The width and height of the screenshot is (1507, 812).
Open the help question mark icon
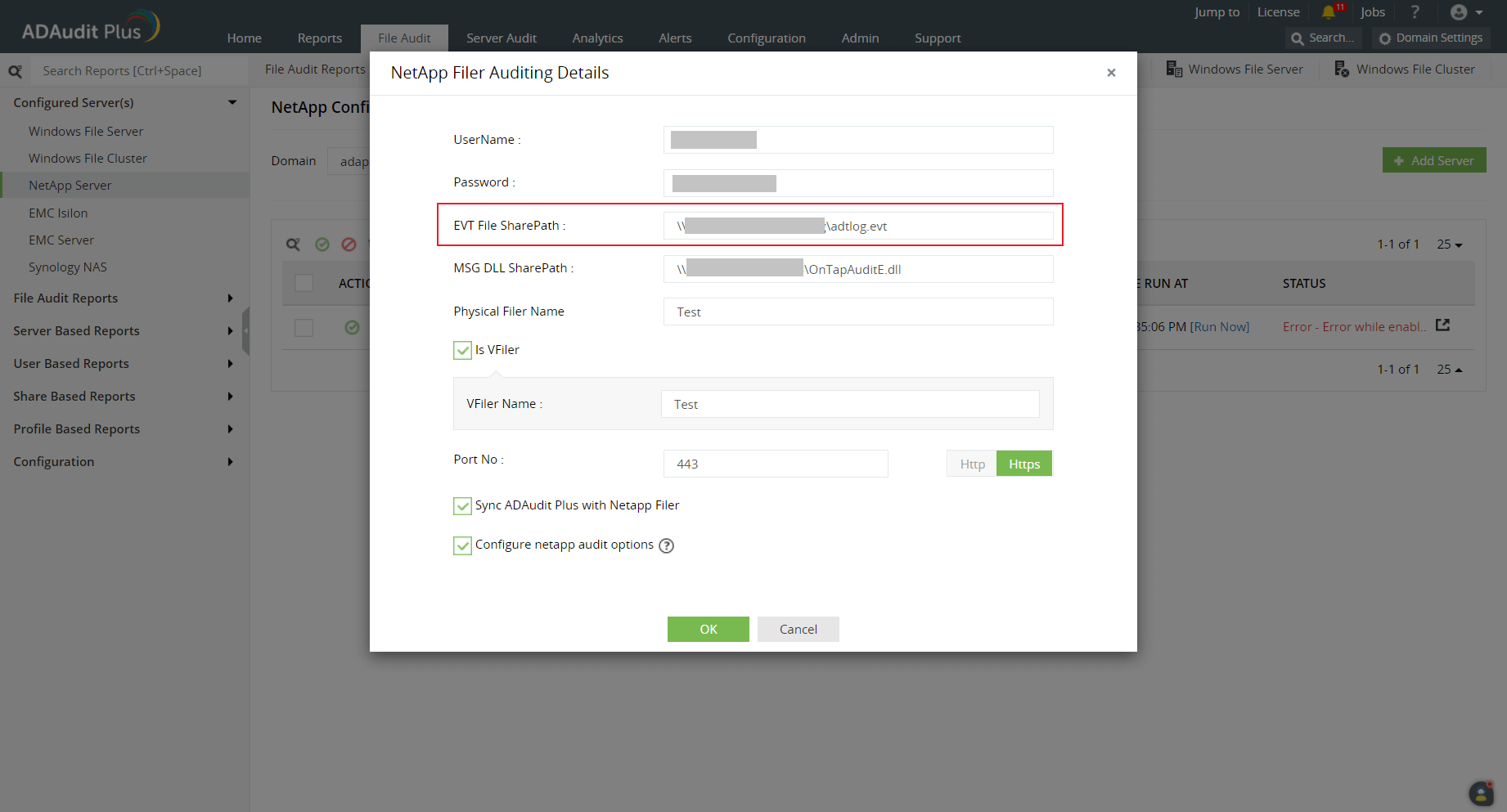(x=1415, y=12)
